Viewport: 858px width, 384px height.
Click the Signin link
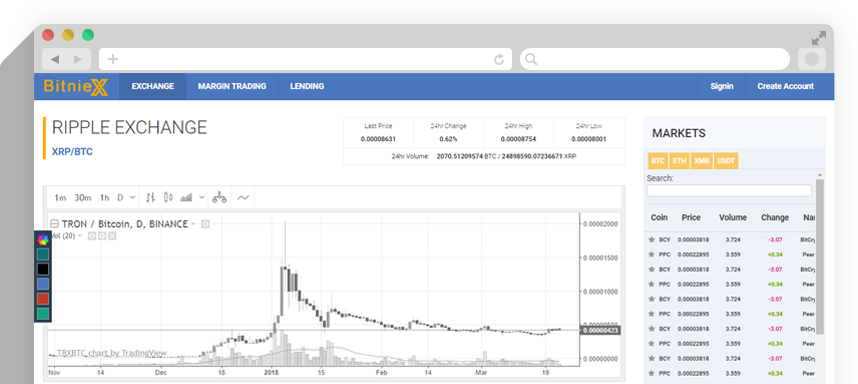point(722,86)
